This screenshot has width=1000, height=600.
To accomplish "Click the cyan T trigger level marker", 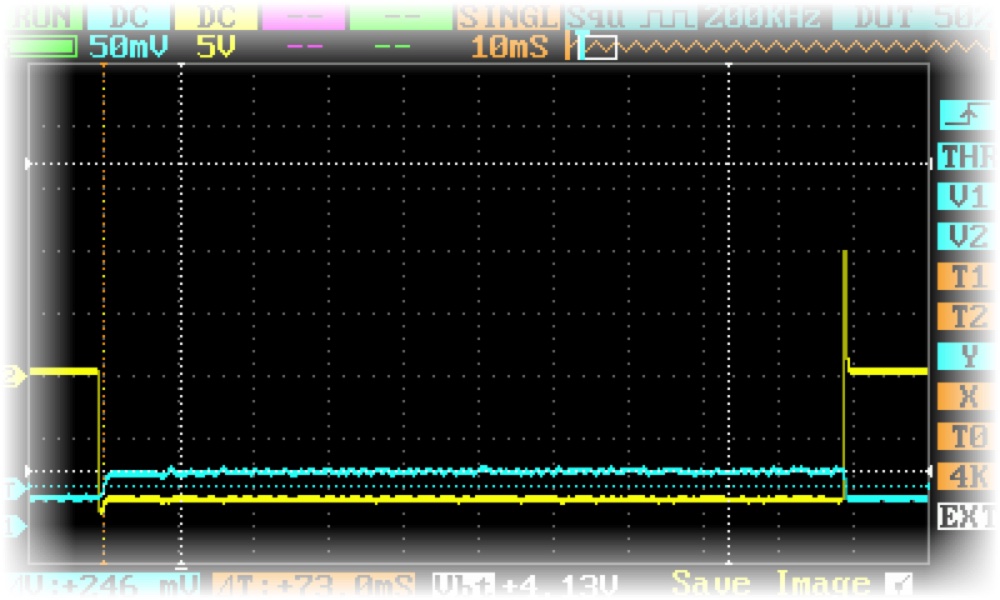I will (15, 490).
